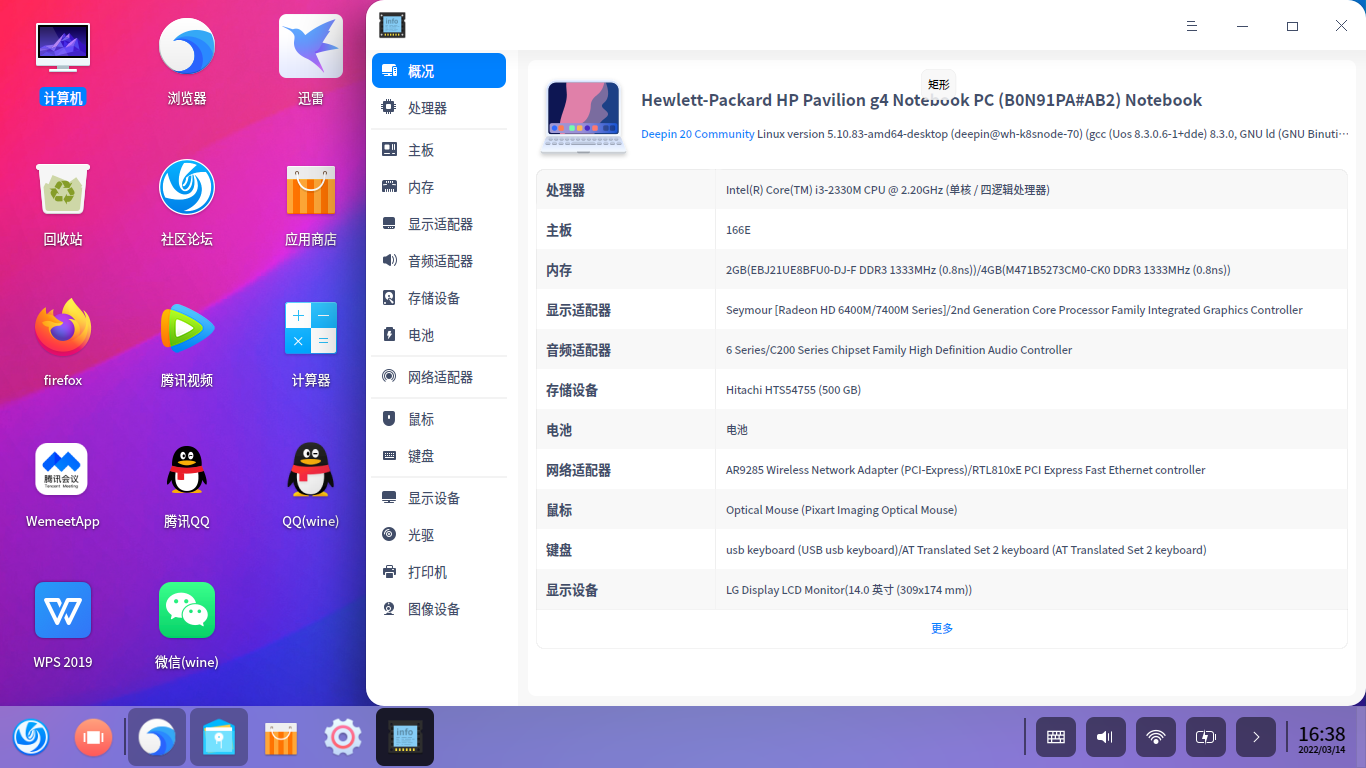Expand the tray with the chevron arrow
This screenshot has width=1366, height=768.
coord(1255,737)
